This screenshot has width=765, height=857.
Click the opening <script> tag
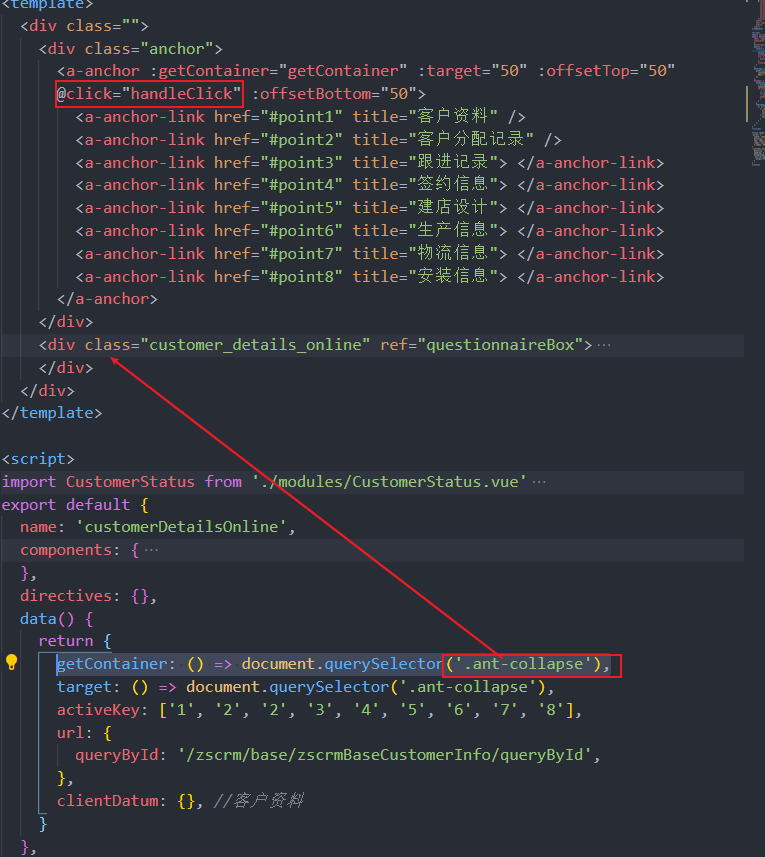coord(38,459)
